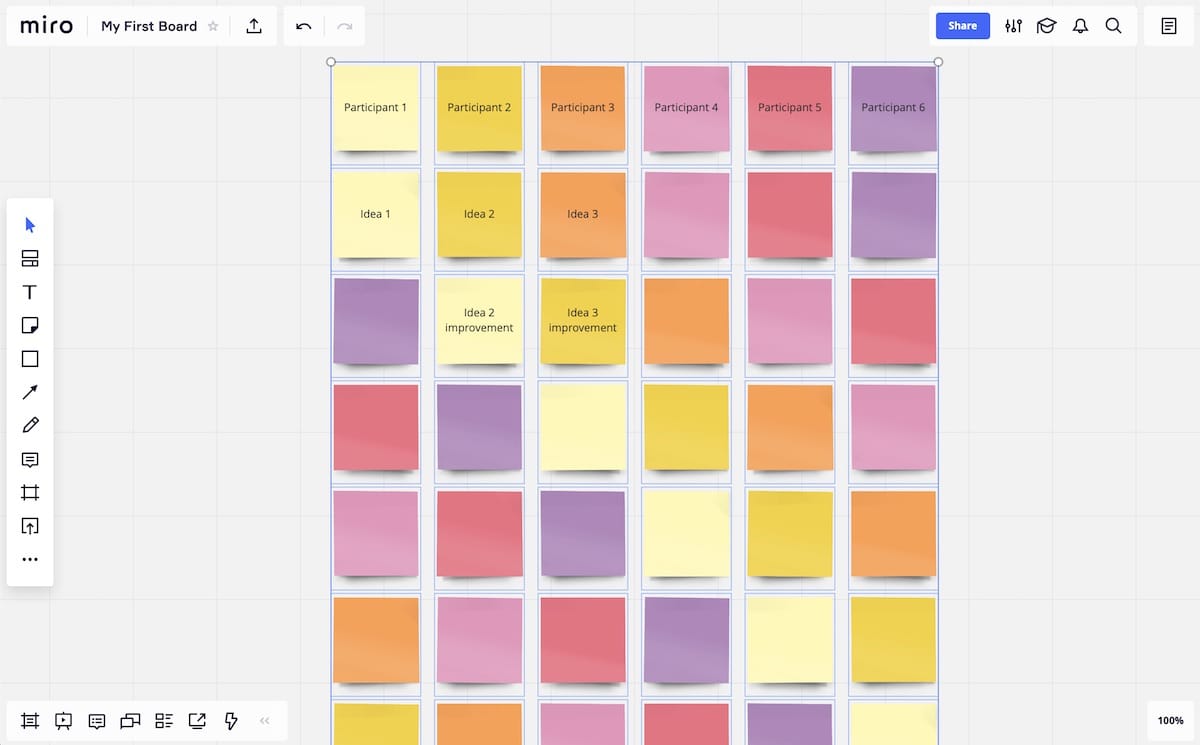Click the lightning bolt activity icon

click(231, 720)
